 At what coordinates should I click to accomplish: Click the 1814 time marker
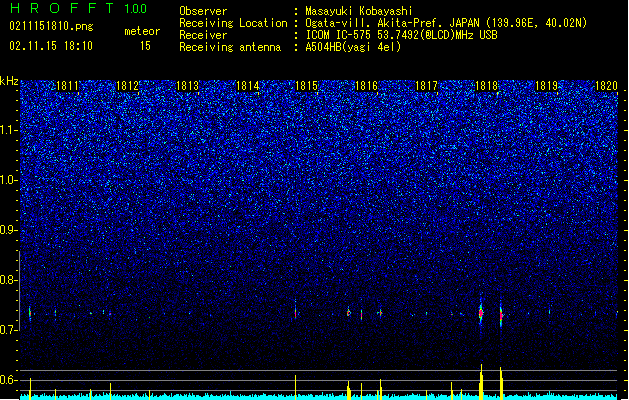[x=247, y=86]
